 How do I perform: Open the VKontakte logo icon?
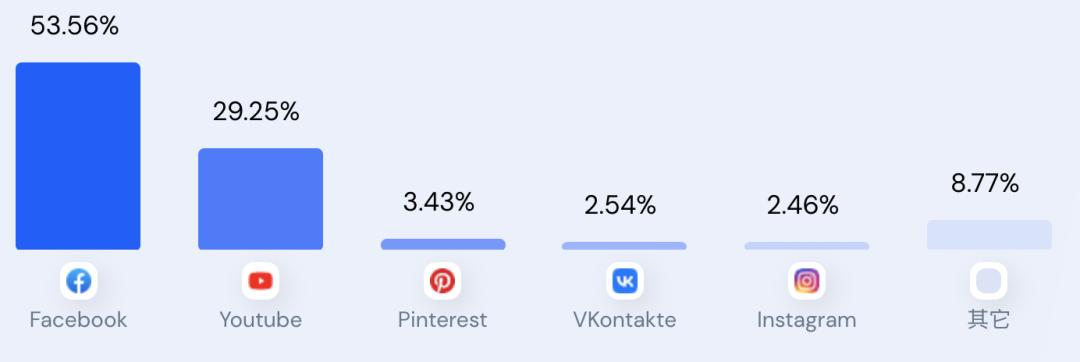[625, 281]
